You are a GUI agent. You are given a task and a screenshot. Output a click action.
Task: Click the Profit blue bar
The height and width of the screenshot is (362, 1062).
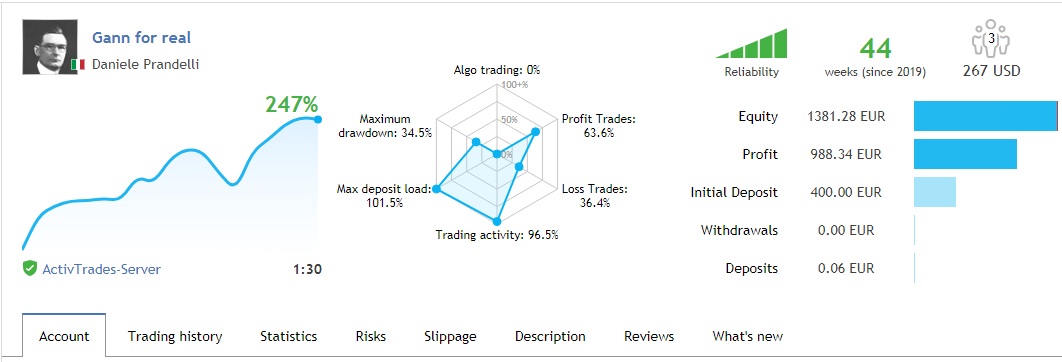(x=965, y=154)
